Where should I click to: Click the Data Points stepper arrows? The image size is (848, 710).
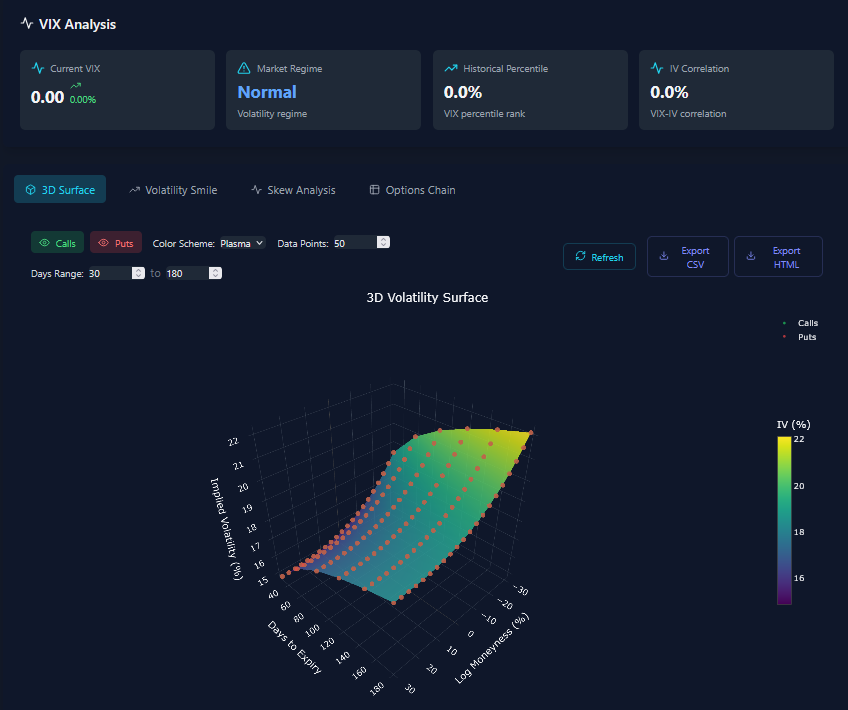[x=383, y=242]
